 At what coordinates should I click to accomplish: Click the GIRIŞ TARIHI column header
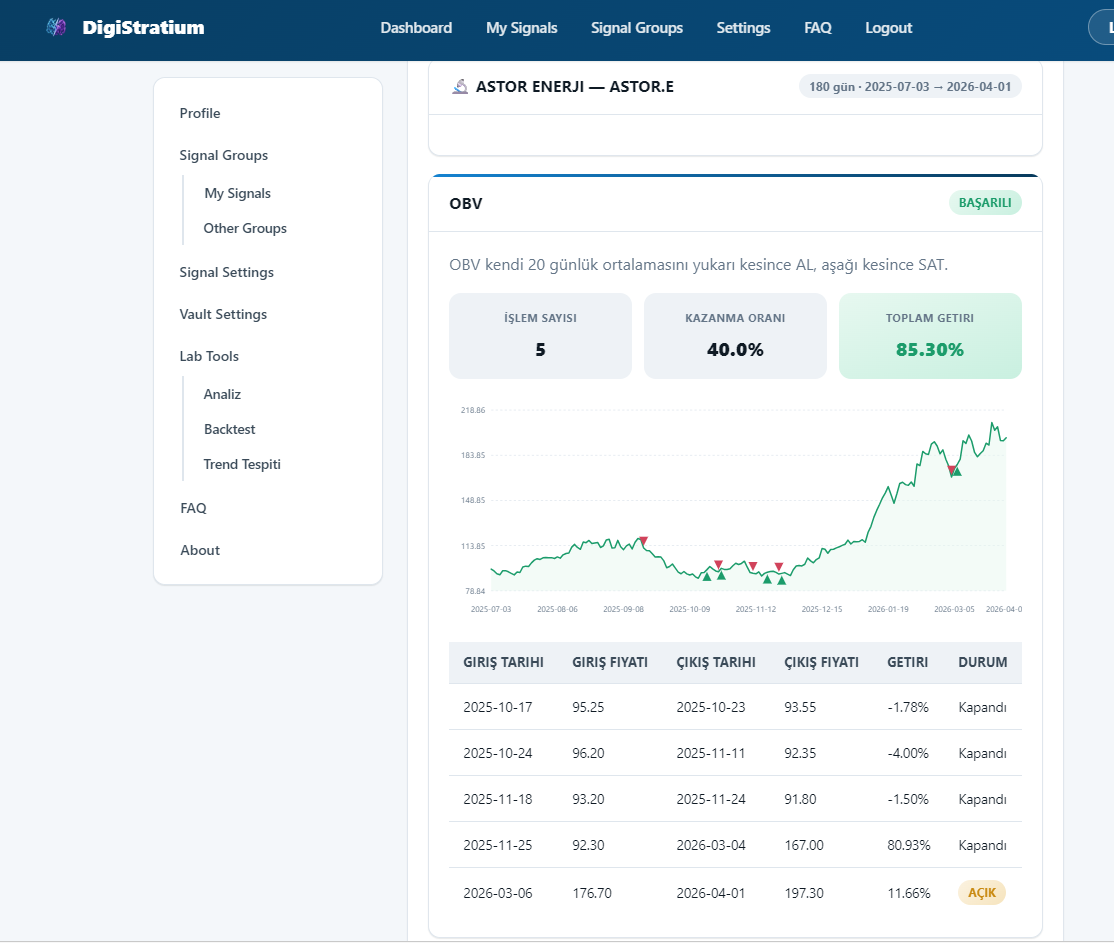(x=504, y=662)
